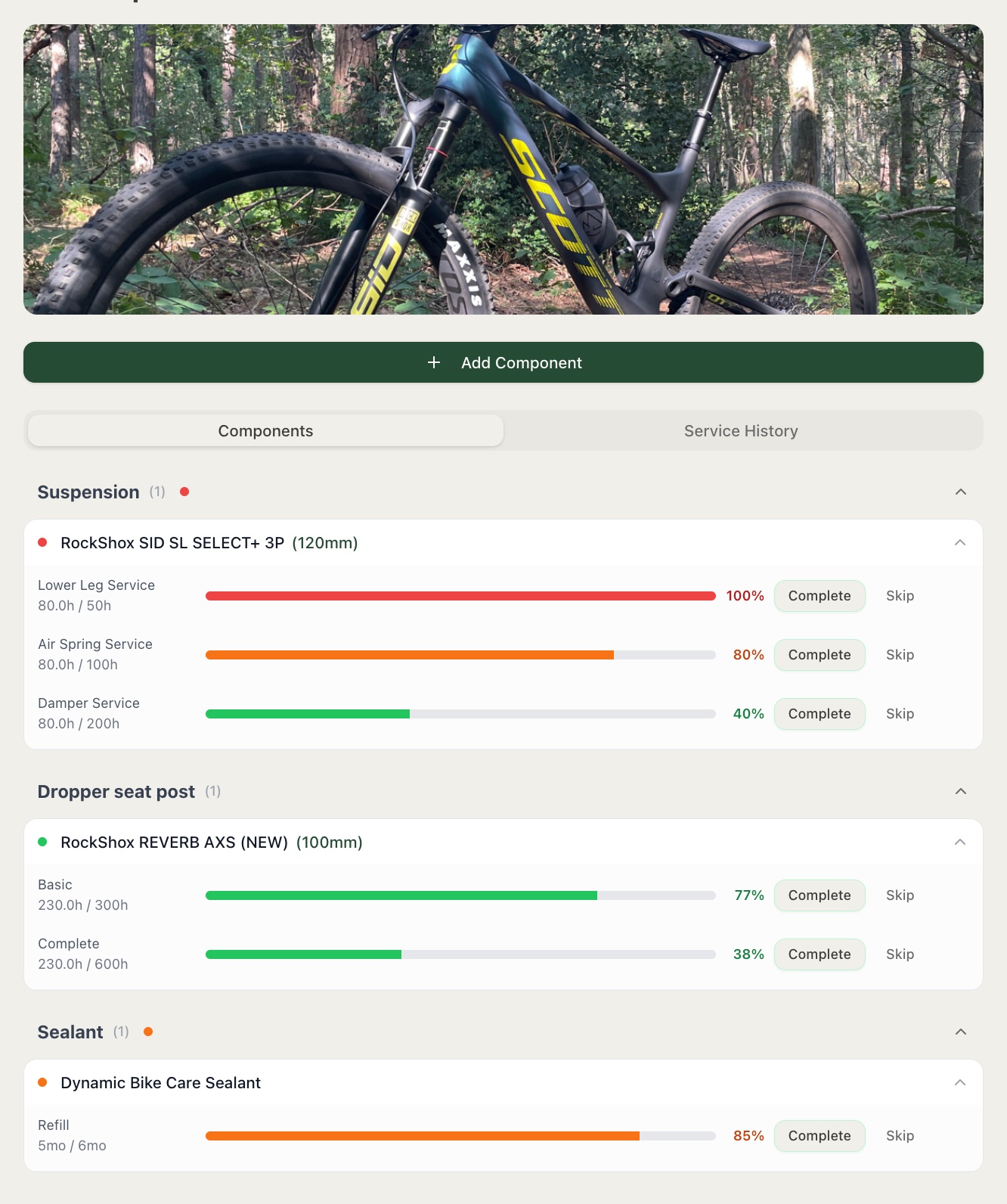Click the 38% dropper service progress bar
Viewport: 1007px width, 1204px height.
coord(460,954)
